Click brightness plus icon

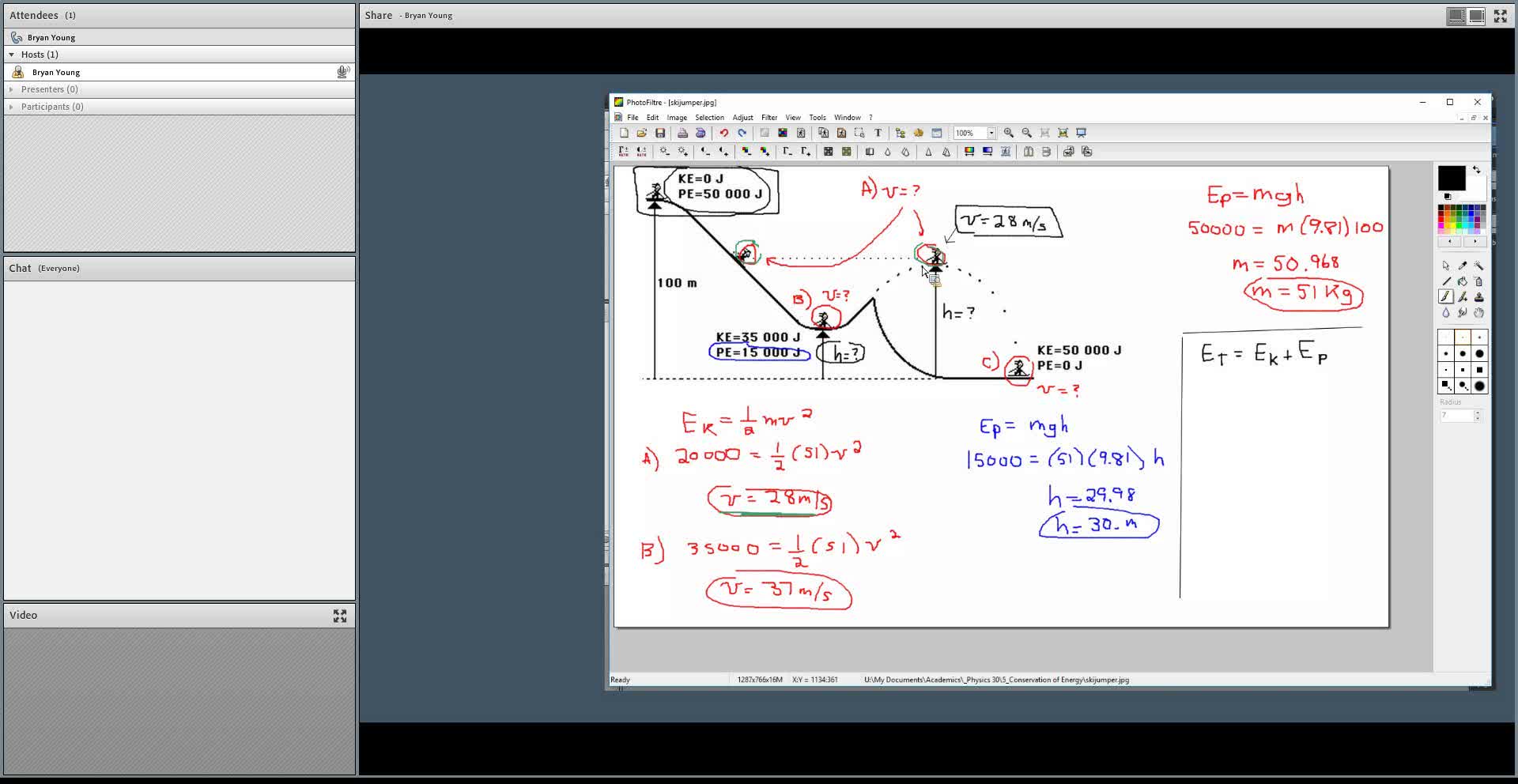683,151
